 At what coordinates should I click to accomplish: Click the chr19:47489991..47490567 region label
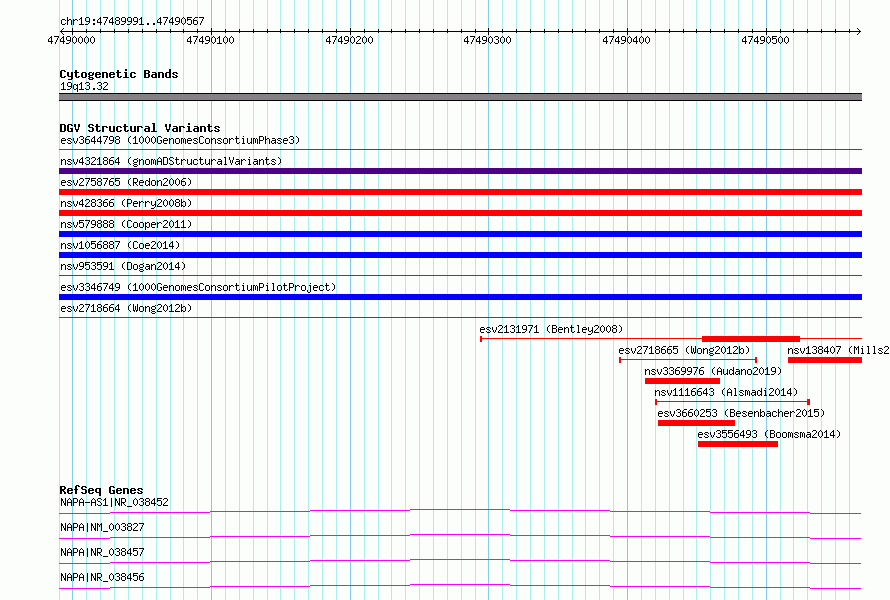click(132, 21)
